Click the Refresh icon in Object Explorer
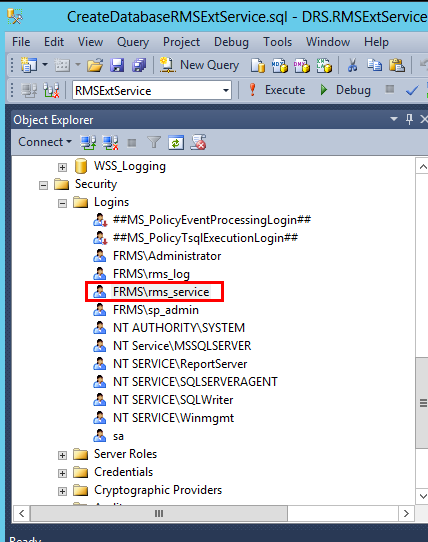428x542 pixels. (x=176, y=142)
